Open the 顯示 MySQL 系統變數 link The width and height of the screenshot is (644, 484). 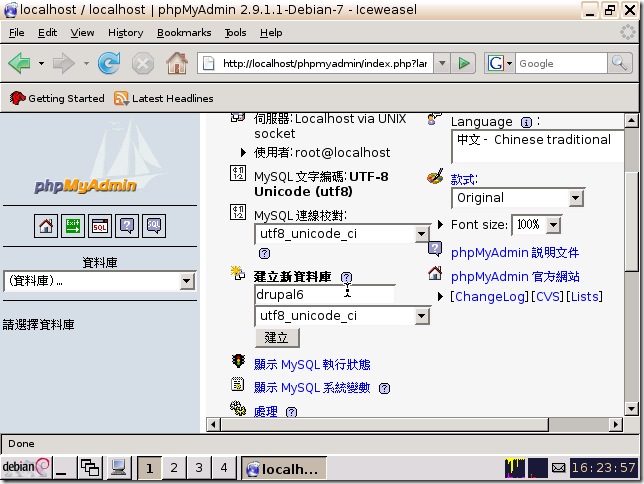pyautogui.click(x=312, y=387)
